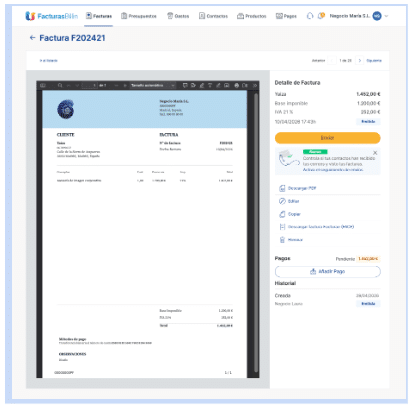Screen dimensions: 411x411
Task: Click the PDF zoom out button
Action: click(x=116, y=85)
